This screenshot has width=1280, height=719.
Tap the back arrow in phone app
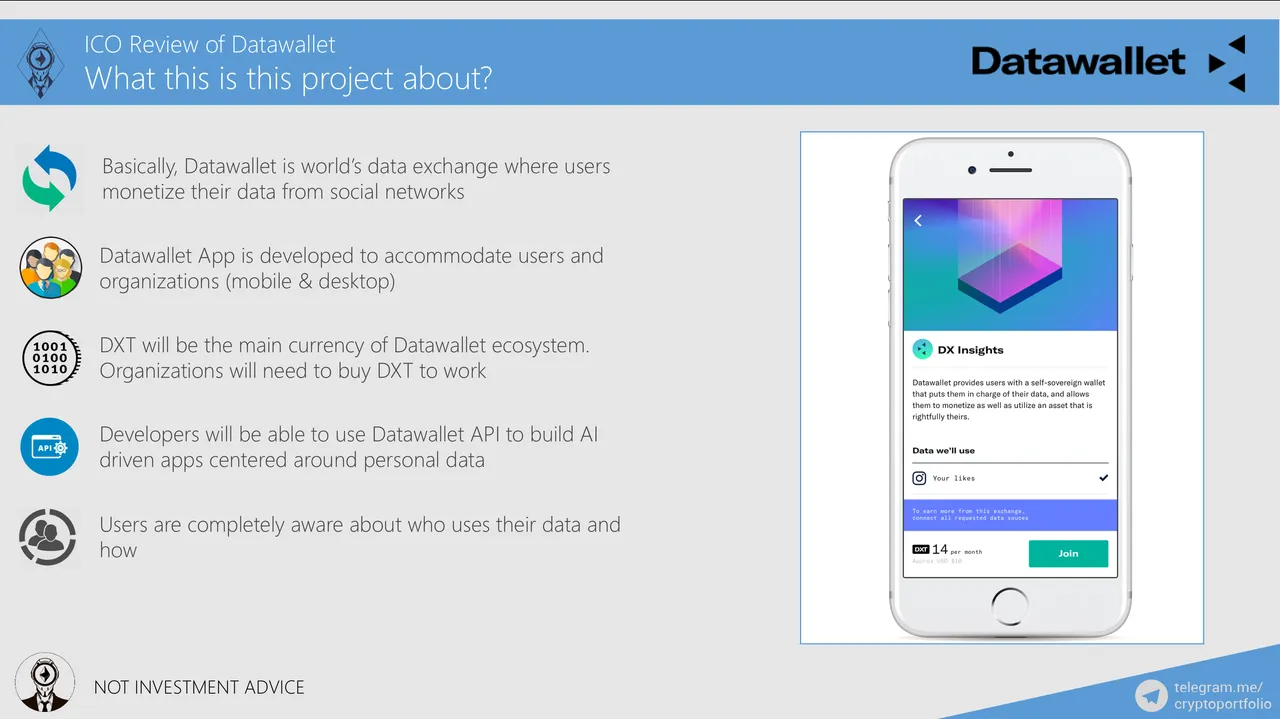pyautogui.click(x=918, y=221)
